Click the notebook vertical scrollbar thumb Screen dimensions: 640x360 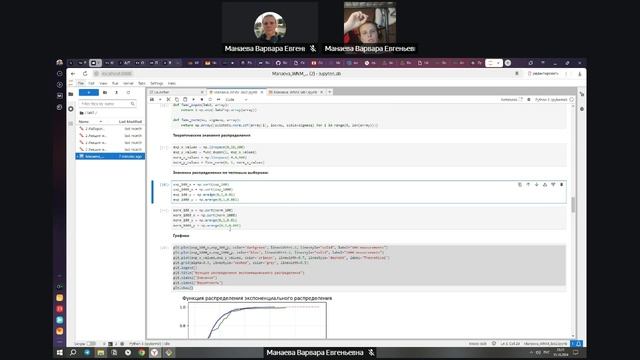click(x=573, y=205)
